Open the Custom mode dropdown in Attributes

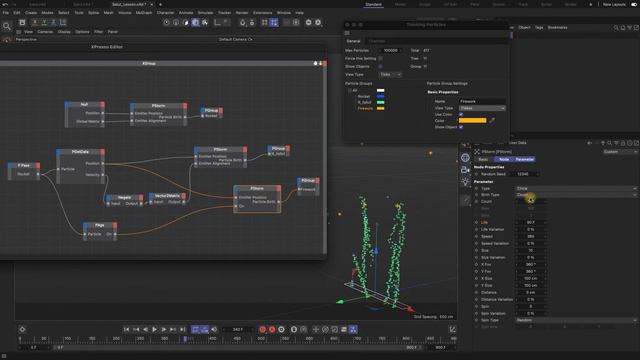click(620, 151)
